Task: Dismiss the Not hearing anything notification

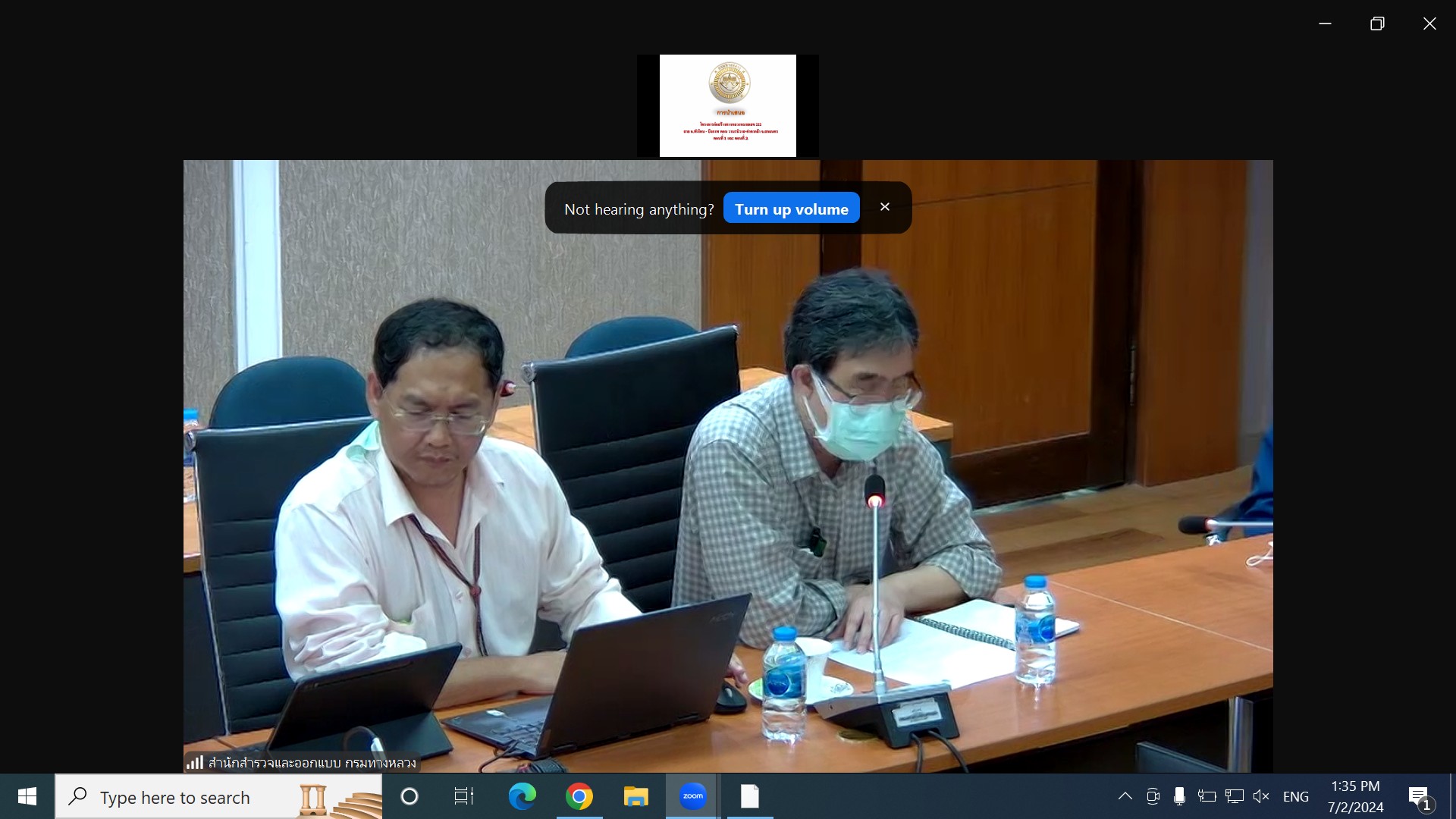Action: click(884, 207)
